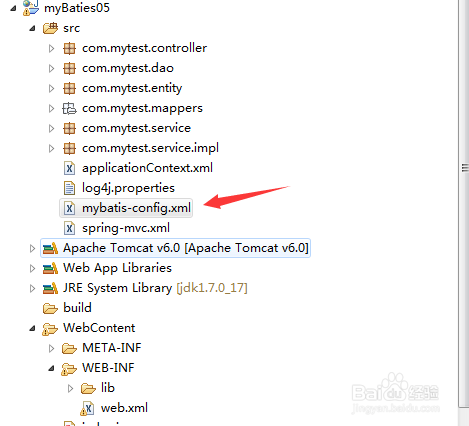Click the src source folder icon
The height and width of the screenshot is (426, 469).
pos(50,28)
